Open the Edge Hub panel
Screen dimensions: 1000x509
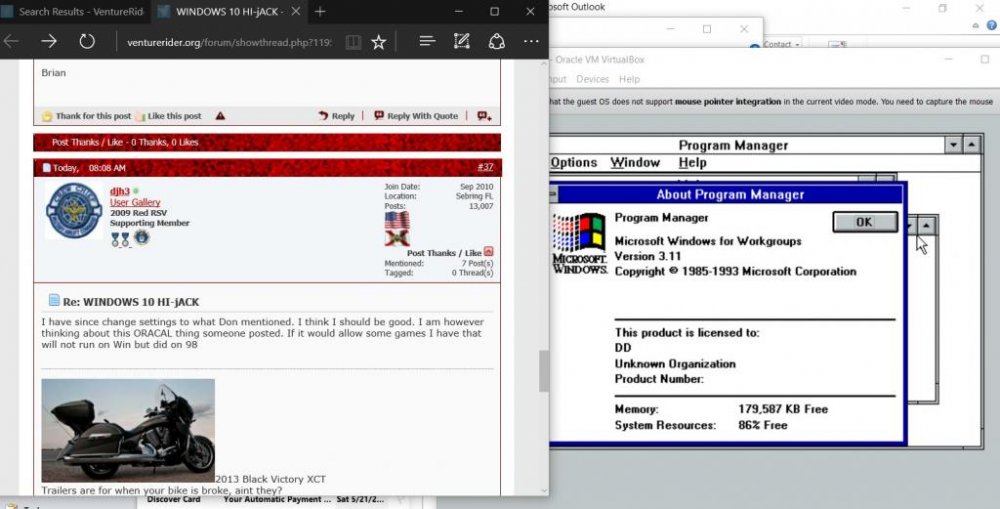point(427,41)
